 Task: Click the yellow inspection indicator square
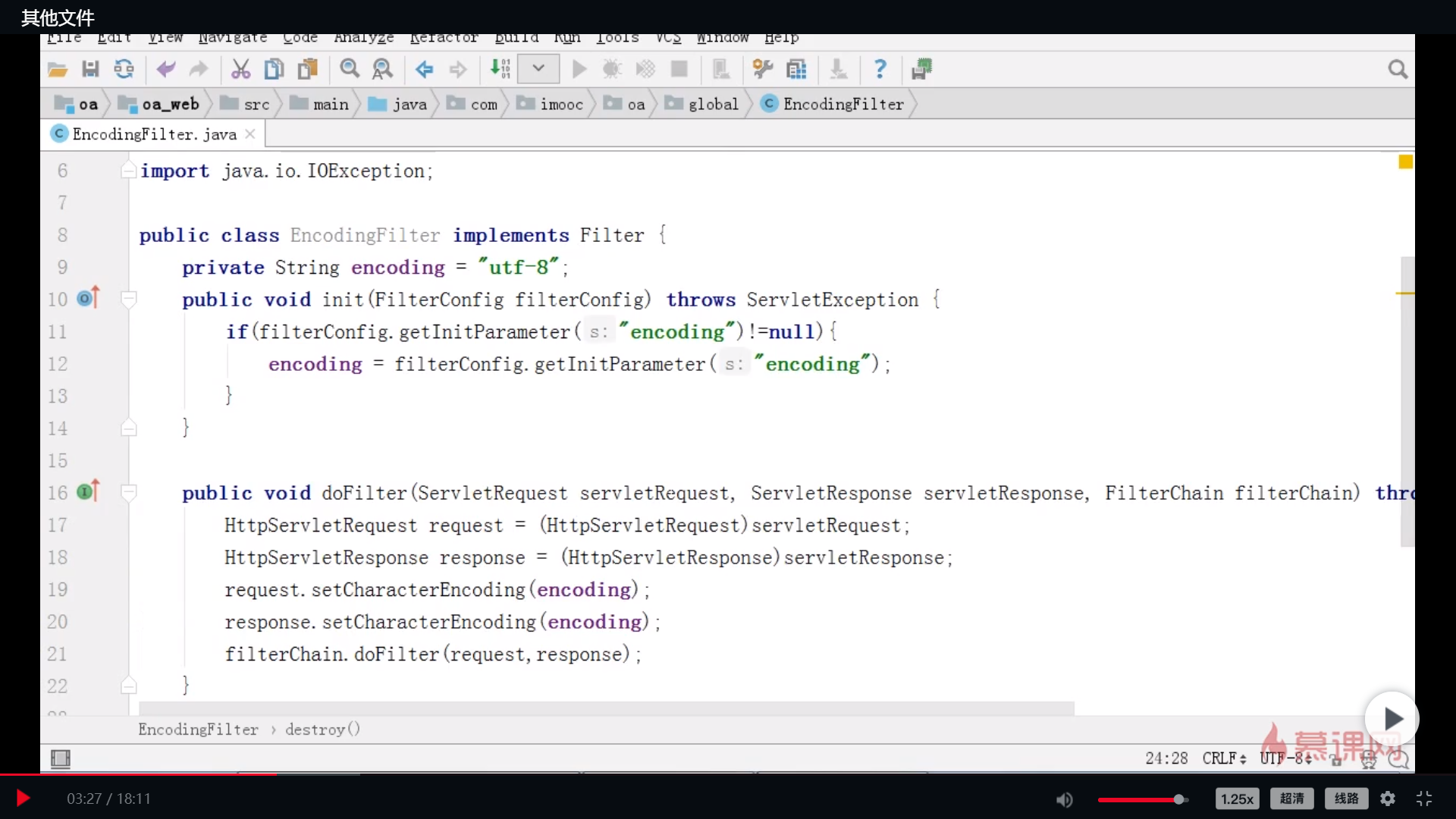(x=1405, y=162)
